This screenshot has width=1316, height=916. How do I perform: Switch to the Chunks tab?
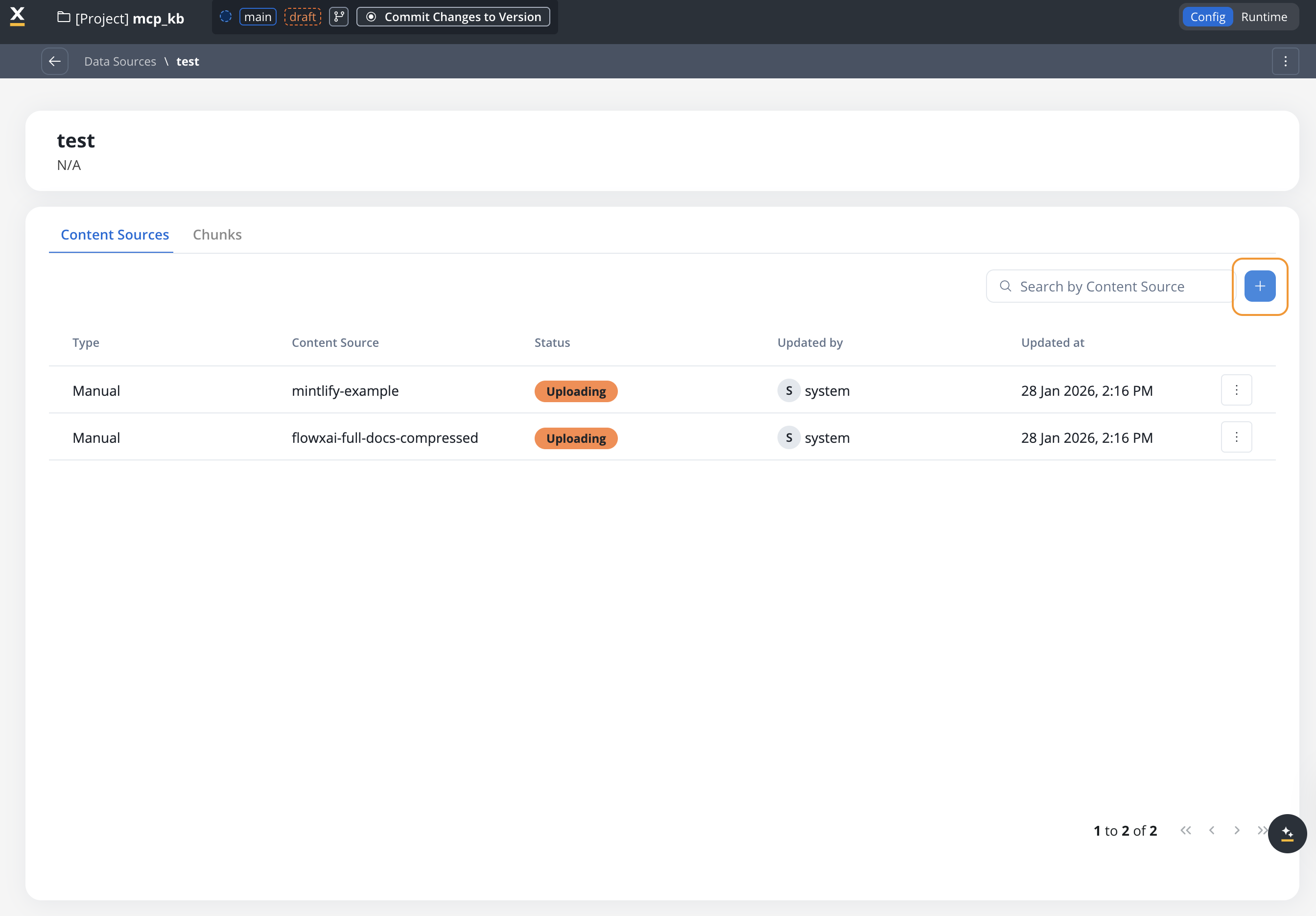pyautogui.click(x=217, y=235)
